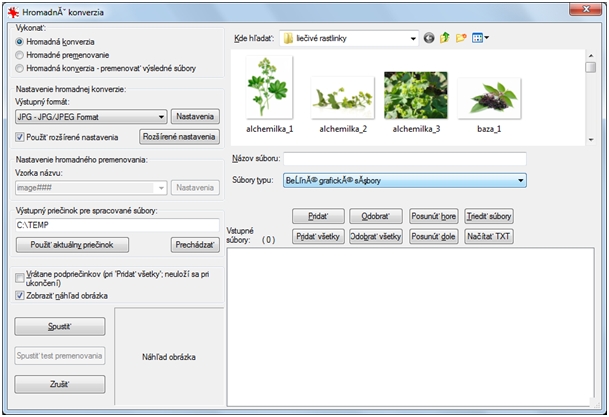Select the alchemilka_1 thumbnail
609x417 pixels.
[269, 87]
